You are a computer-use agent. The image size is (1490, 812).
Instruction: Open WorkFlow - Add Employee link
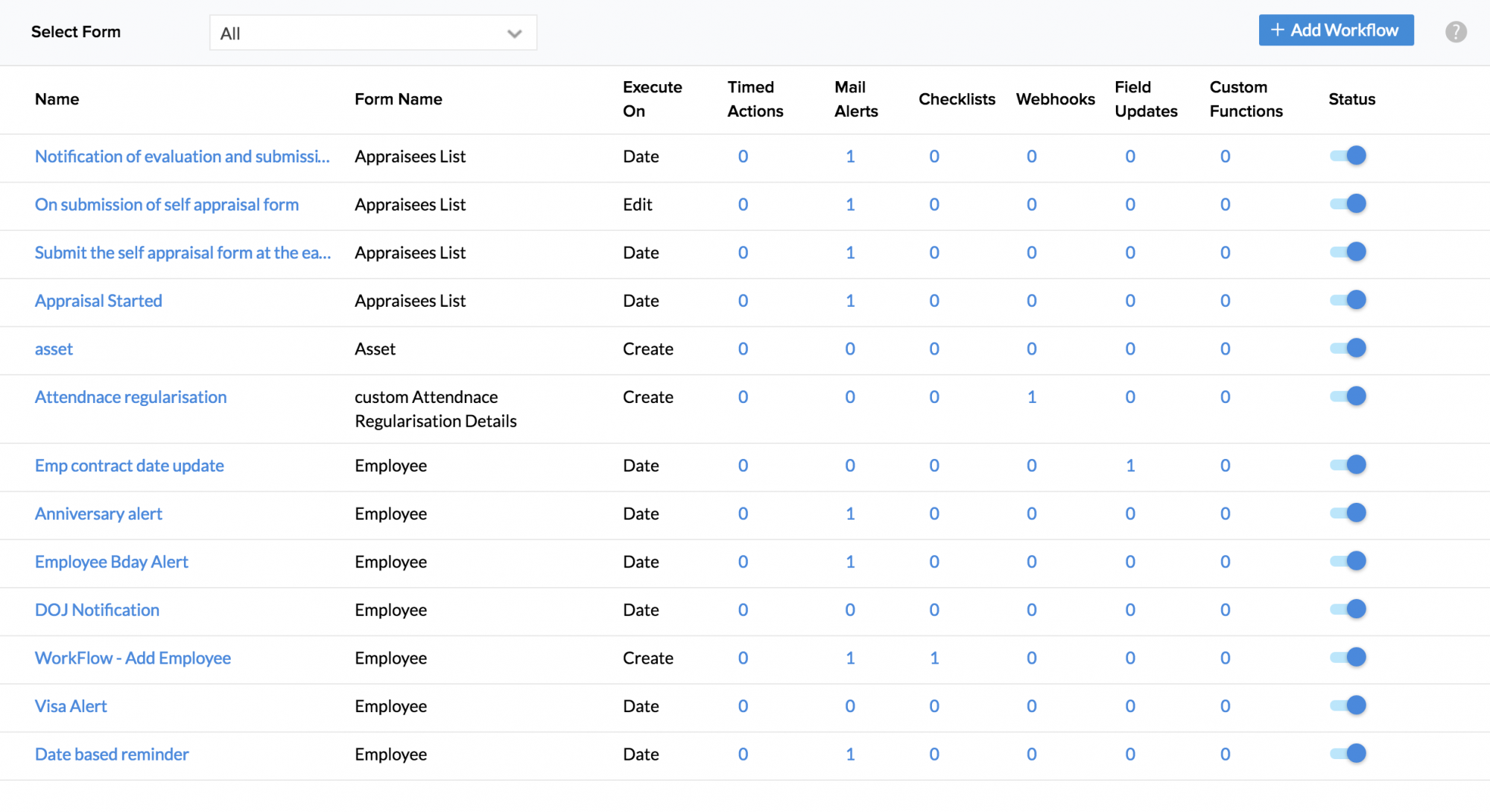[133, 658]
